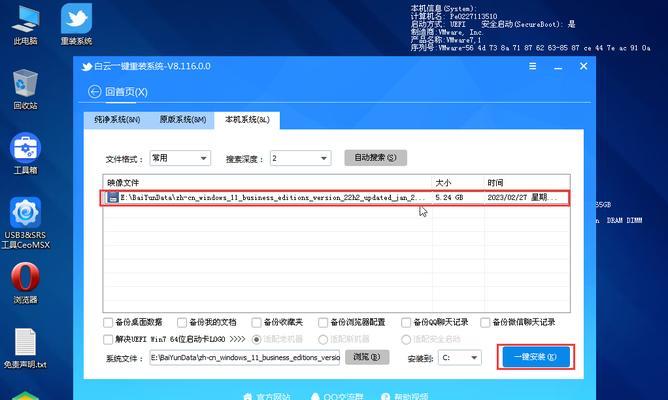
Task: Click the 映像文件 column header
Action: click(x=268, y=183)
